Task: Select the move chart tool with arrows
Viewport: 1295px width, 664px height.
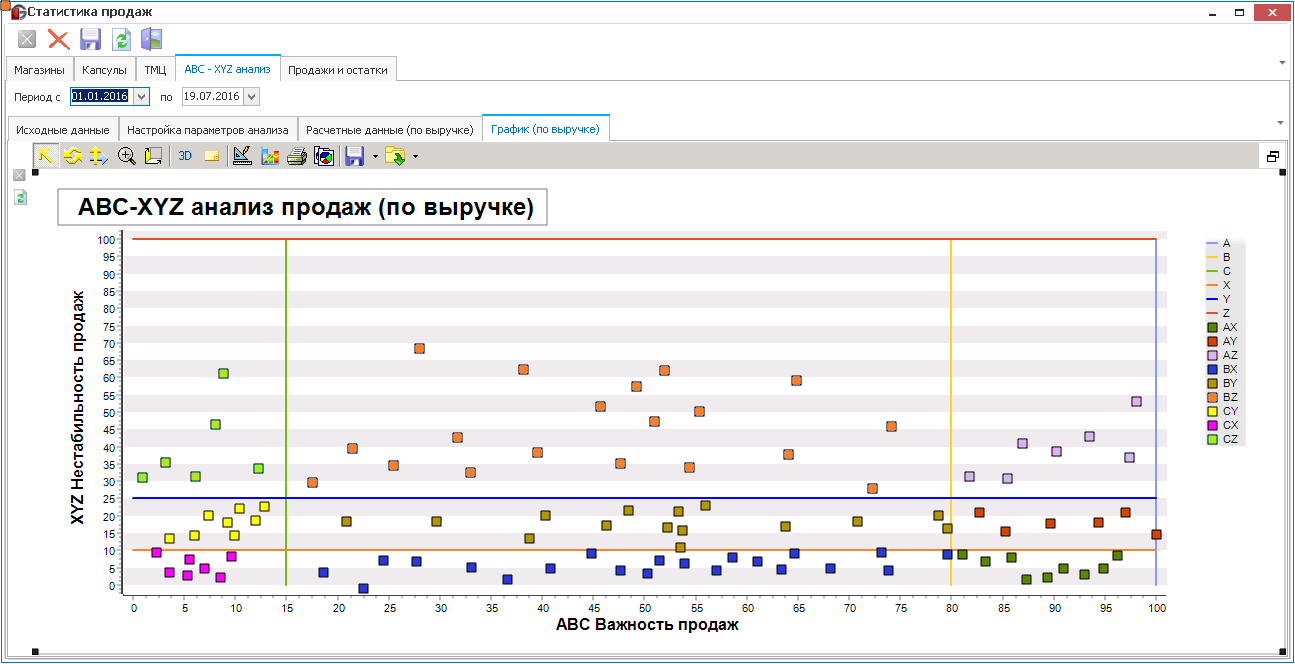Action: [x=98, y=156]
